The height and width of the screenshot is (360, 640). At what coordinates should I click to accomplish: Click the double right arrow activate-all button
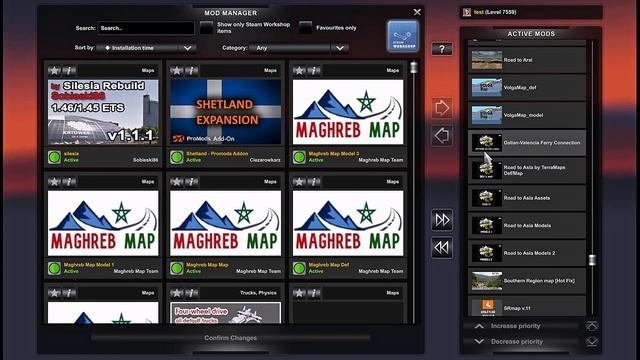442,220
